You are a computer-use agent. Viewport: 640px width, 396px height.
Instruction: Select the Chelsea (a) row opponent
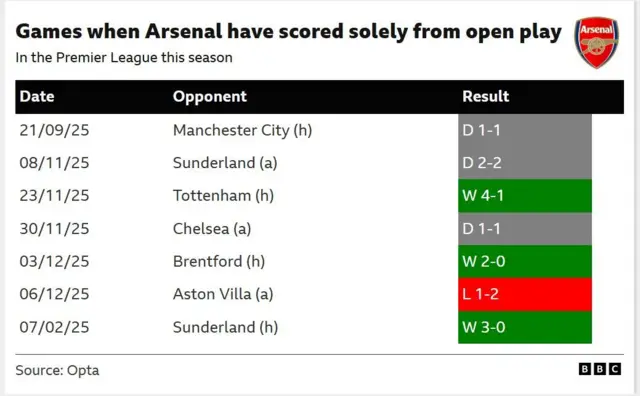point(212,229)
